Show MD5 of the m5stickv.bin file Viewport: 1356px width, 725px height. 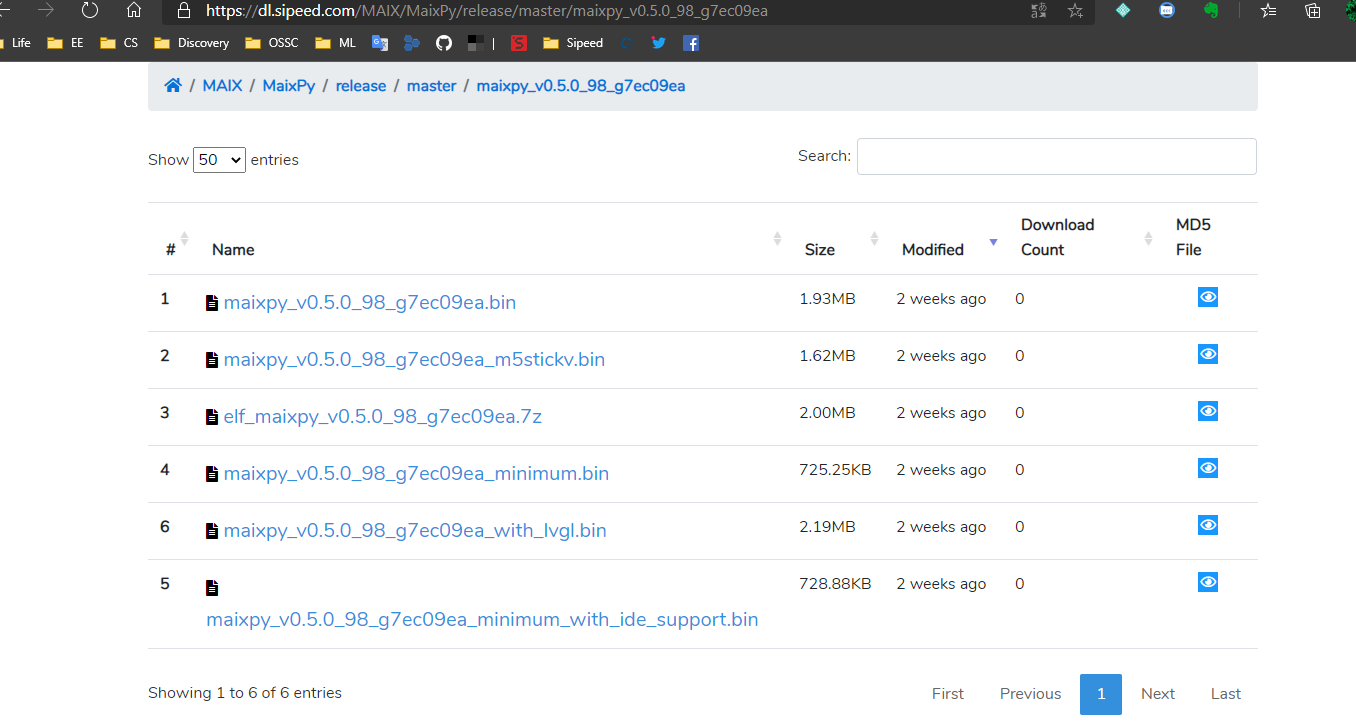coord(1207,354)
